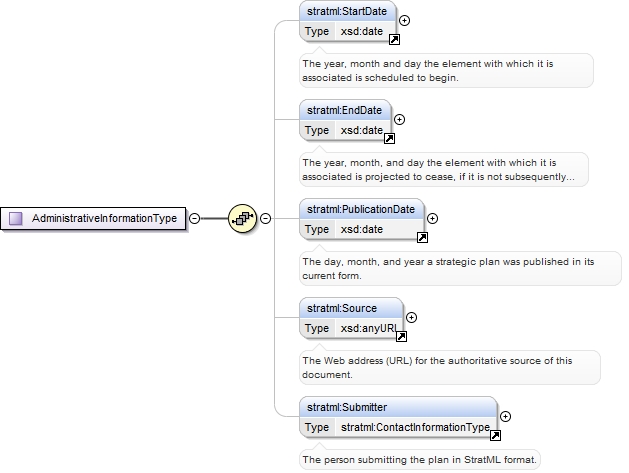Viewport: 629px width, 473px height.
Task: Open the StartDate reference arrow icon
Action: click(394, 39)
